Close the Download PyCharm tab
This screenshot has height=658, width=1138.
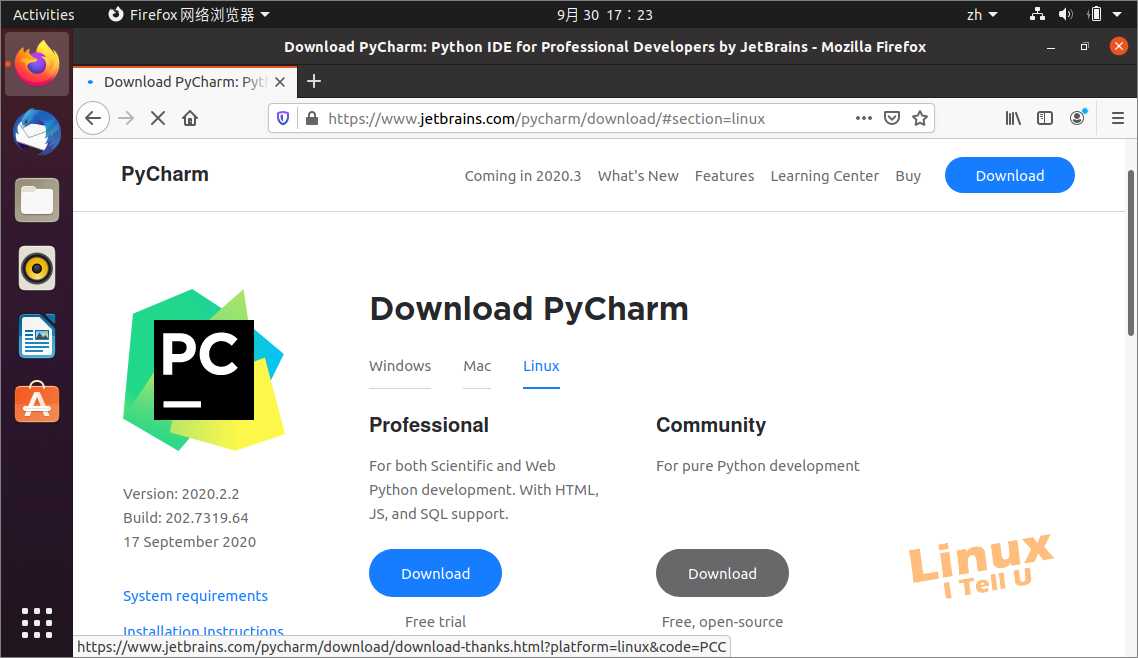click(x=280, y=82)
